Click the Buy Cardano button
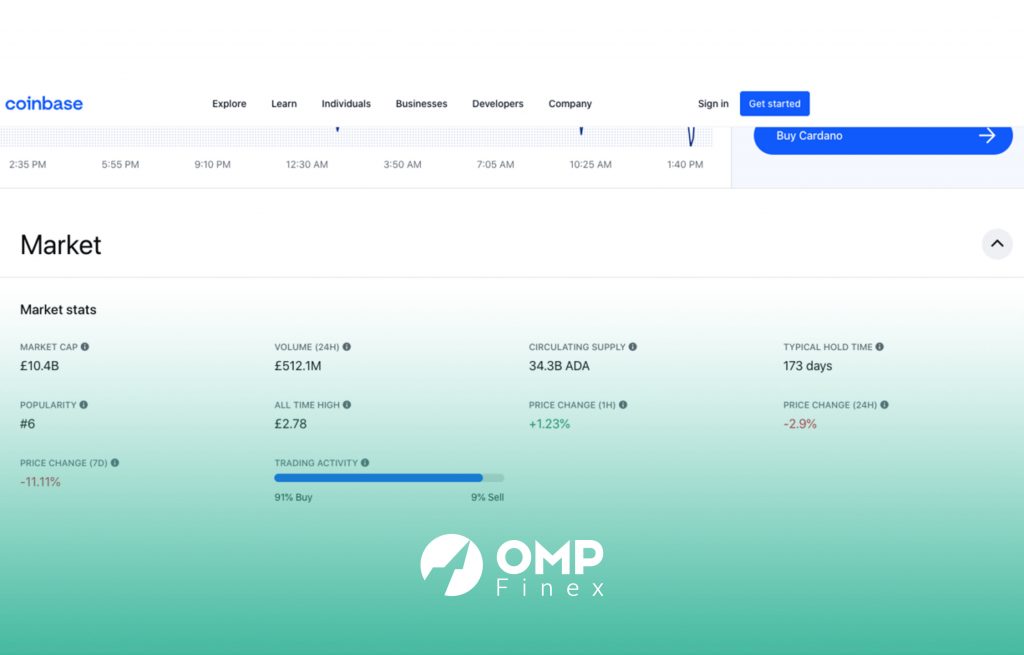 883,136
